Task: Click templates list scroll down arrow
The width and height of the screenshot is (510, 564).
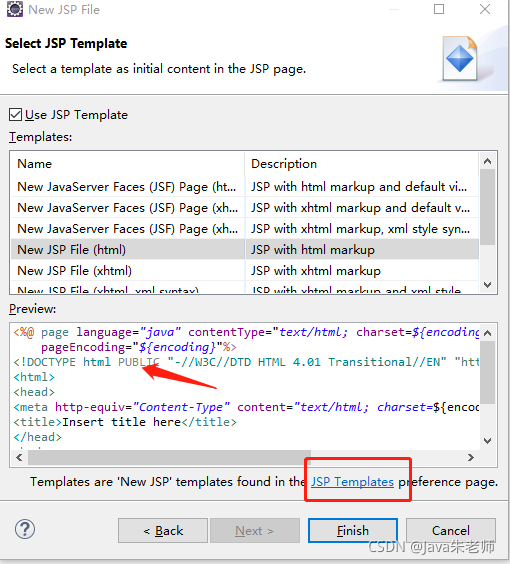Action: [x=488, y=285]
